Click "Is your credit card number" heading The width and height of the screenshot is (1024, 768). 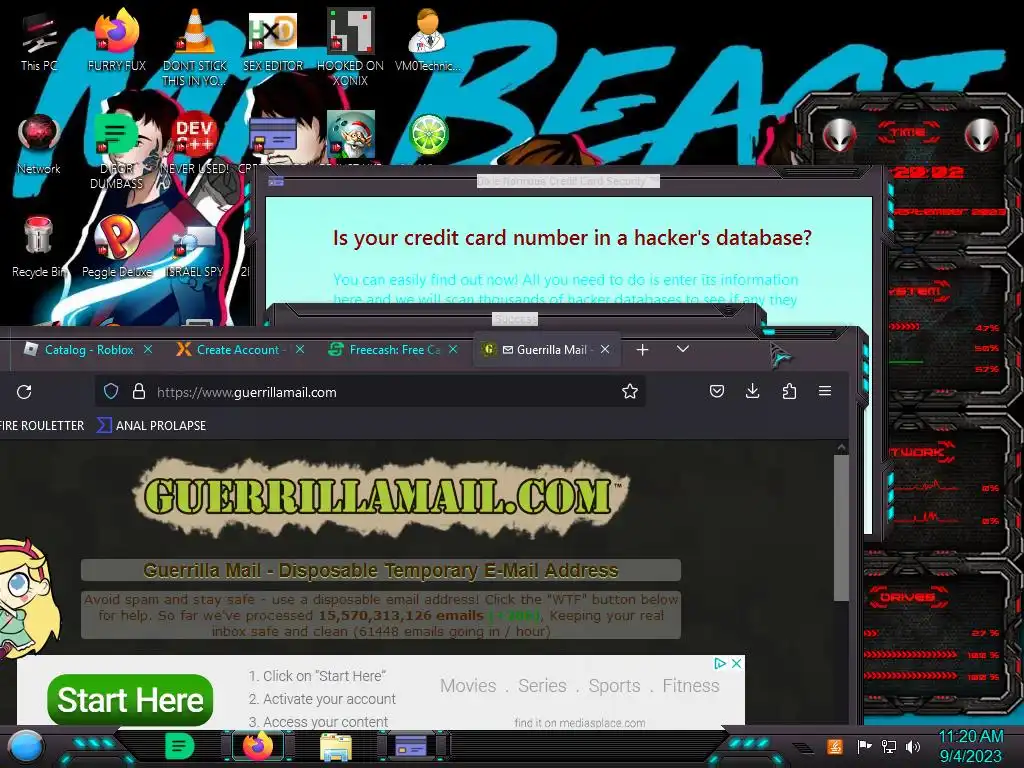point(572,238)
